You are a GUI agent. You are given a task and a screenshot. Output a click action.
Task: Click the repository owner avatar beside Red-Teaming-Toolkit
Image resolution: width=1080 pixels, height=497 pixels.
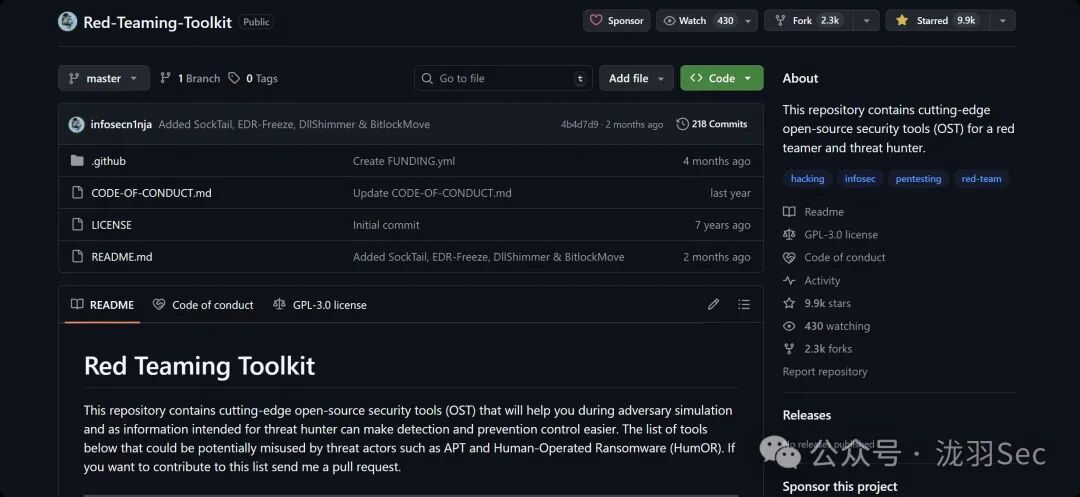pyautogui.click(x=68, y=21)
